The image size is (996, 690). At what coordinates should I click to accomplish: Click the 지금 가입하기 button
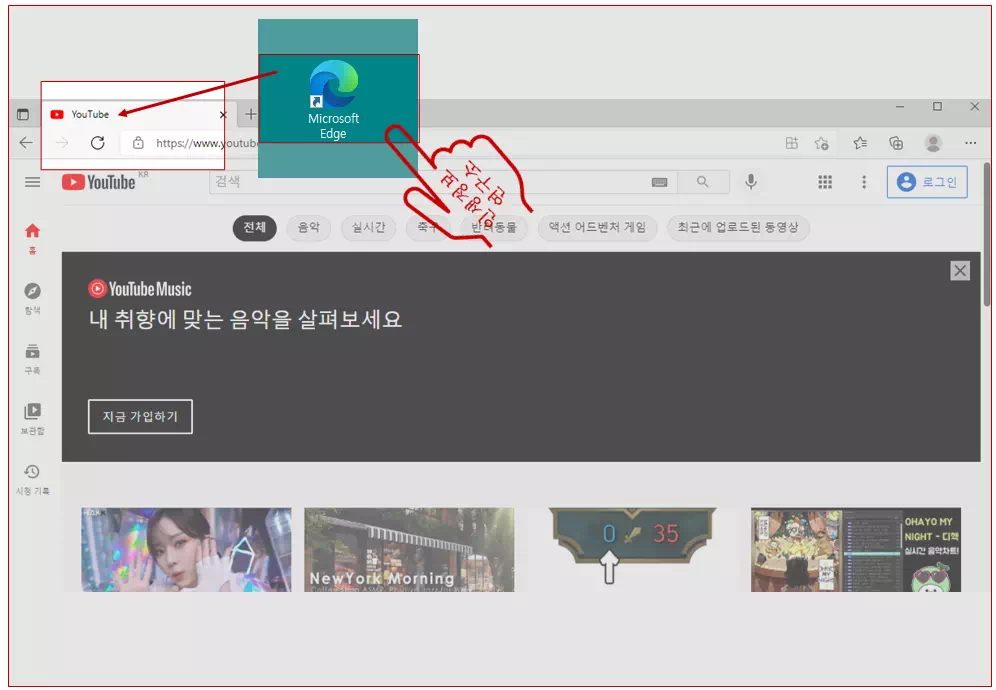(140, 417)
